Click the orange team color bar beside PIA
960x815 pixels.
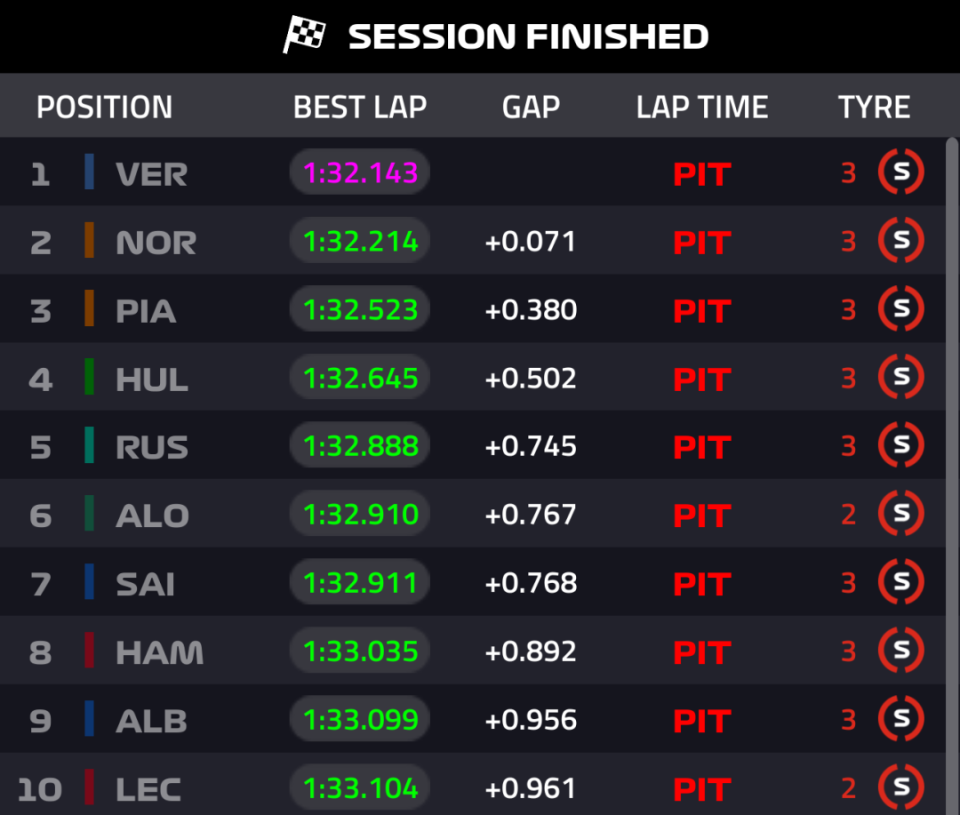[89, 309]
